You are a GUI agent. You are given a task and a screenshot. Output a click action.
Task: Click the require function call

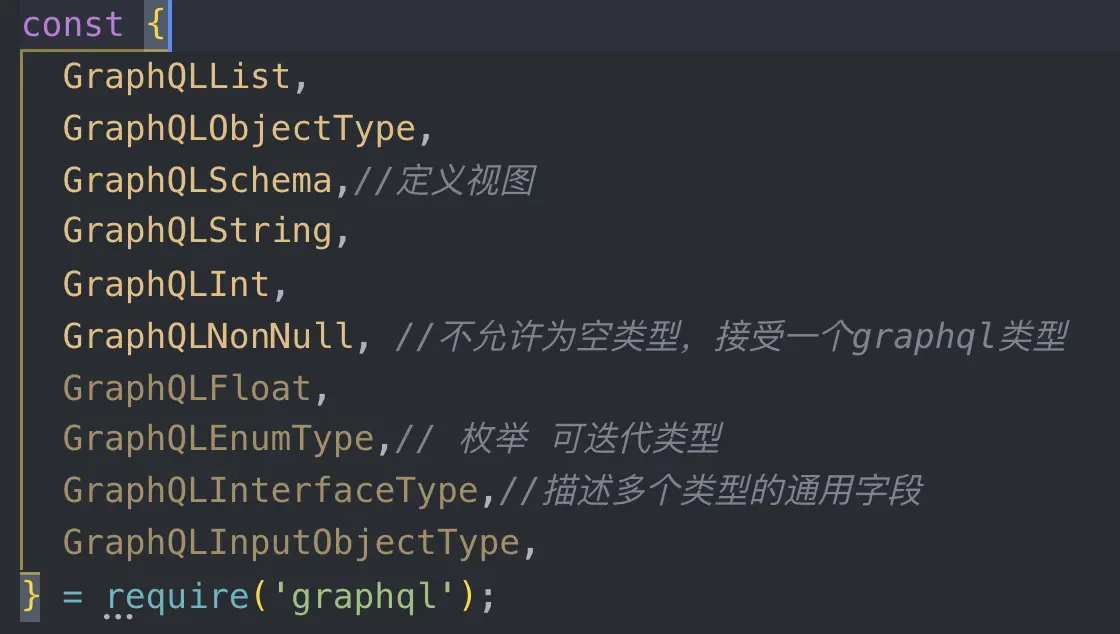pos(176,596)
